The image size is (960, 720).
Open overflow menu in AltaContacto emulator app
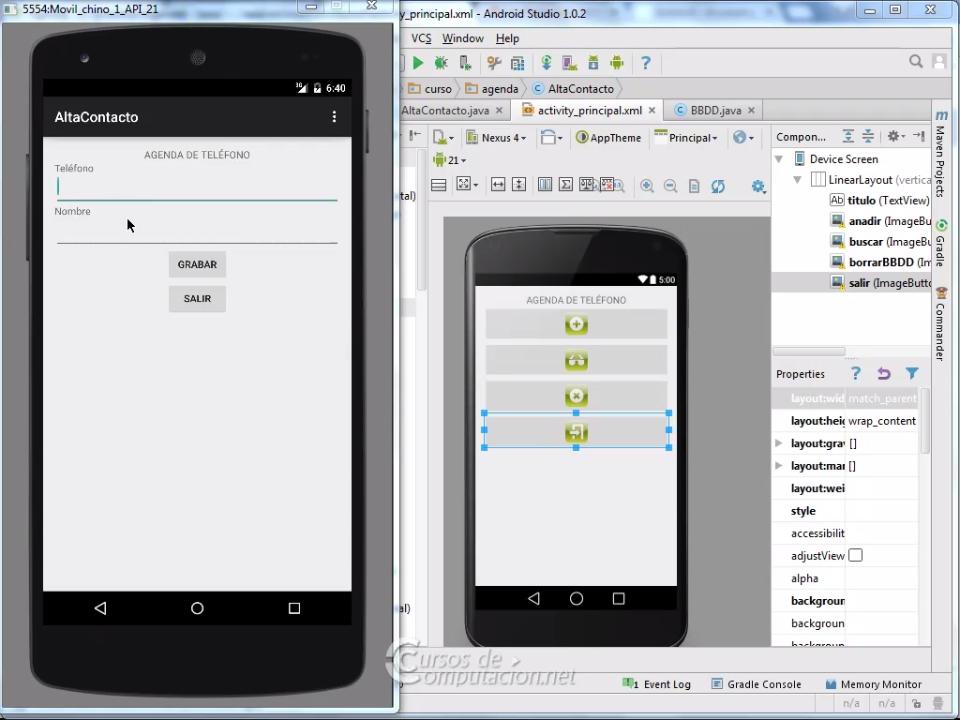pos(334,116)
